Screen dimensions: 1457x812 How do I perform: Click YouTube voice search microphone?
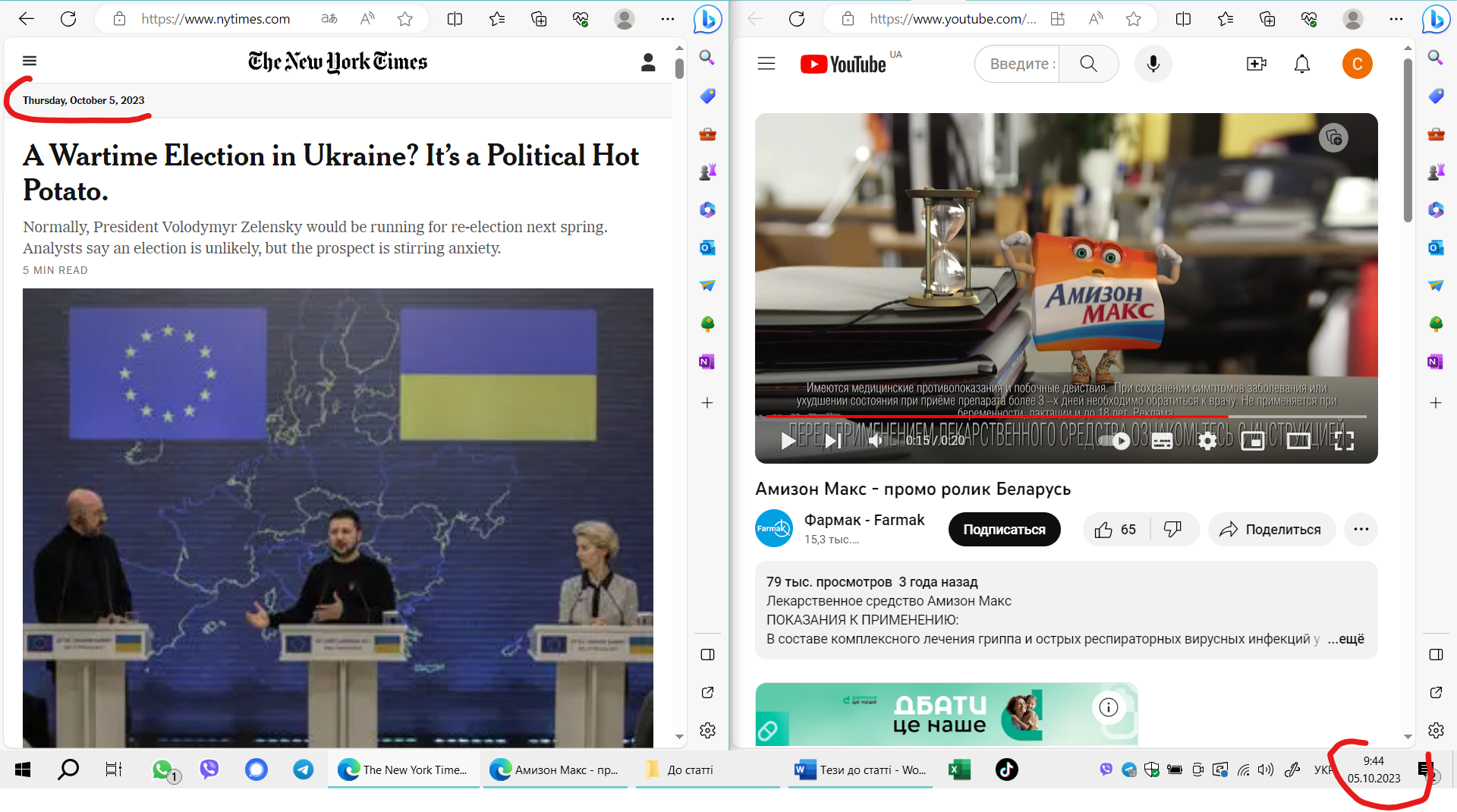1153,65
